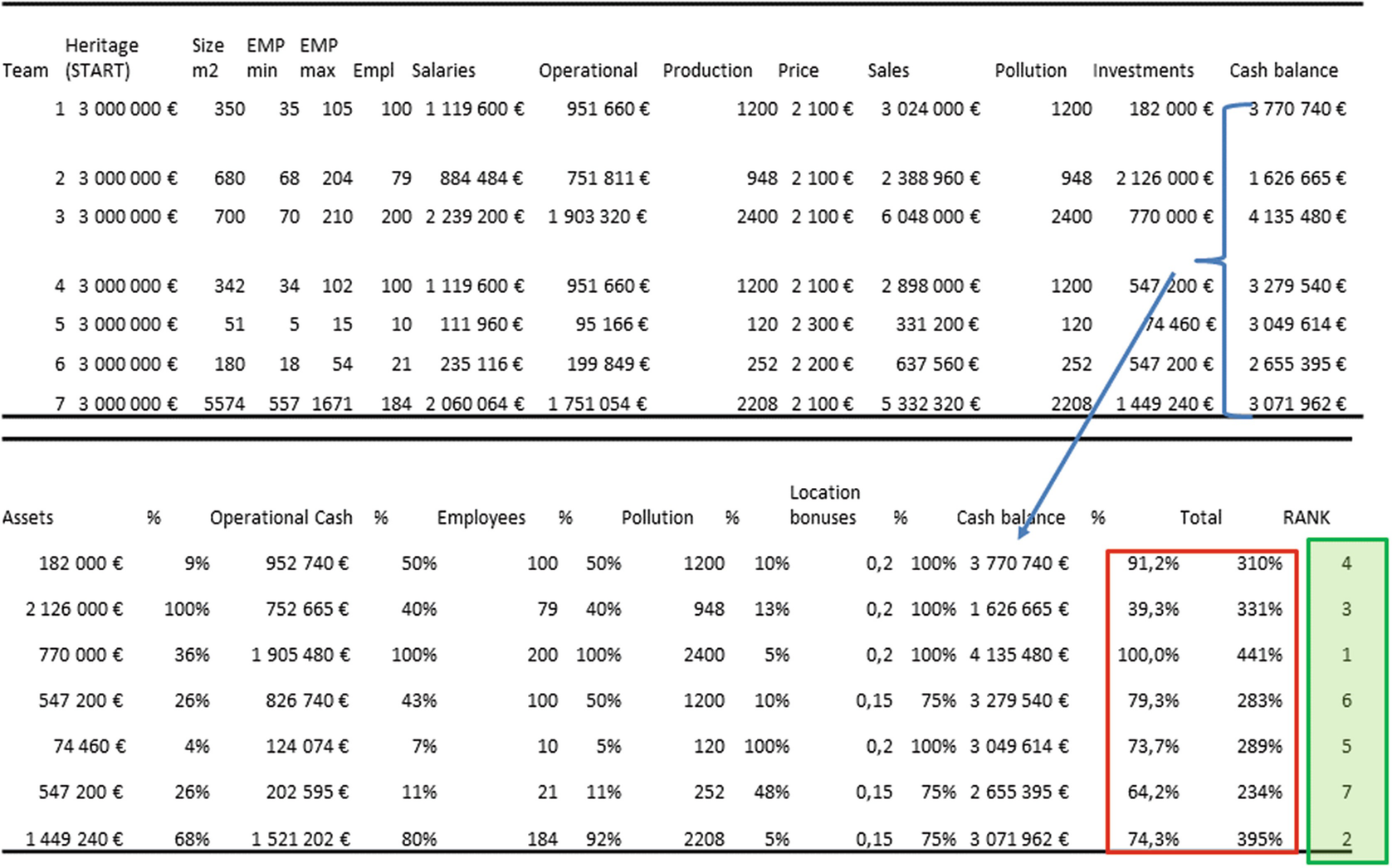The width and height of the screenshot is (1392, 868).
Task: Click operational value '199 849 €'
Action: click(607, 364)
